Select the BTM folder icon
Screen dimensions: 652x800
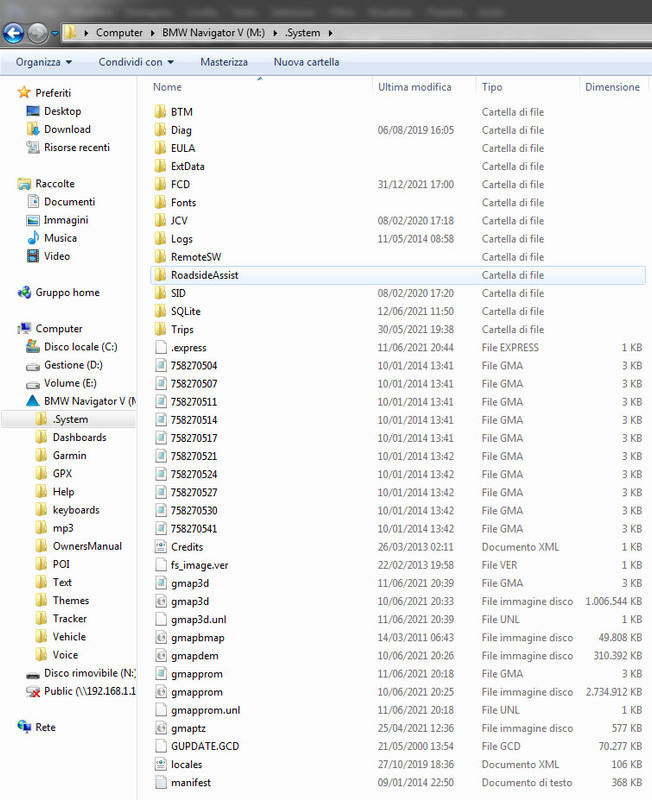[x=160, y=112]
